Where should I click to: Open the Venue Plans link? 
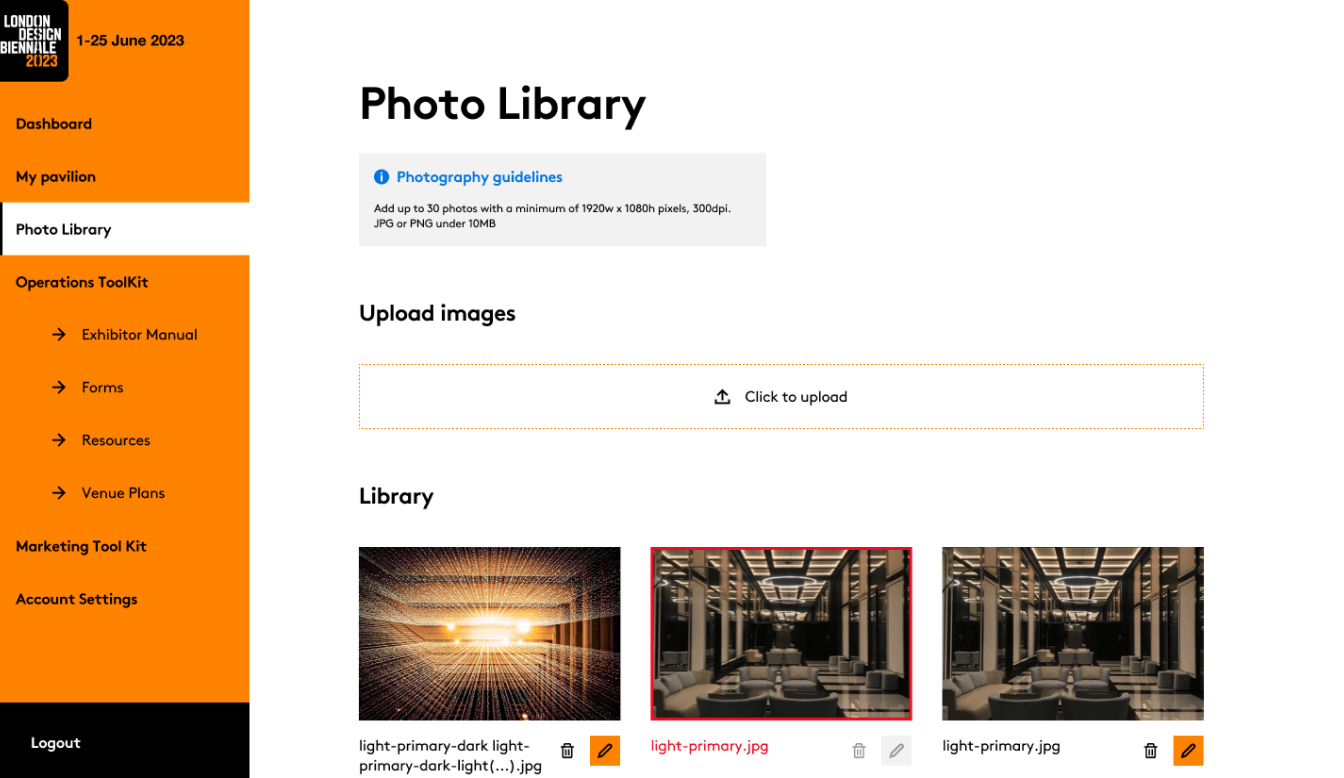[x=124, y=493]
